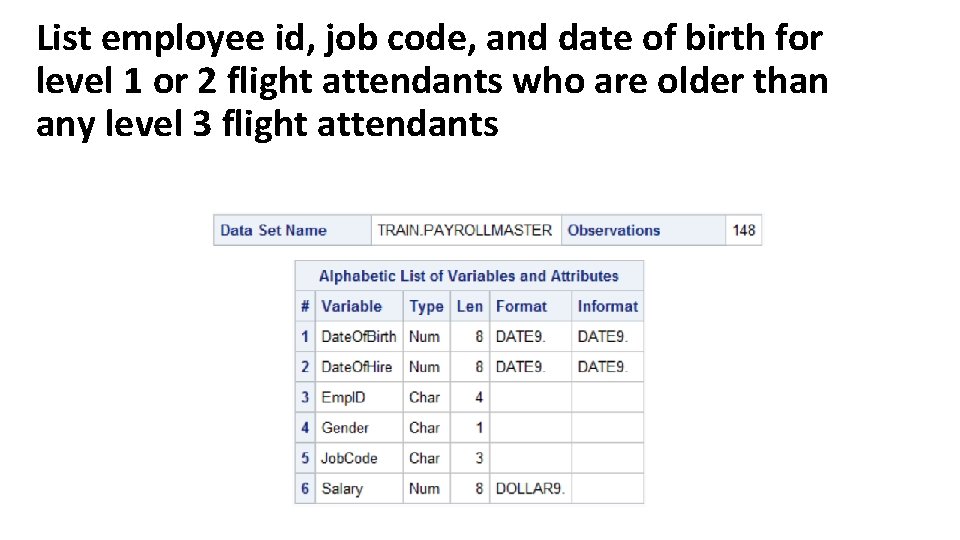Select the JobCode variable cell
The width and height of the screenshot is (960, 540).
359,458
